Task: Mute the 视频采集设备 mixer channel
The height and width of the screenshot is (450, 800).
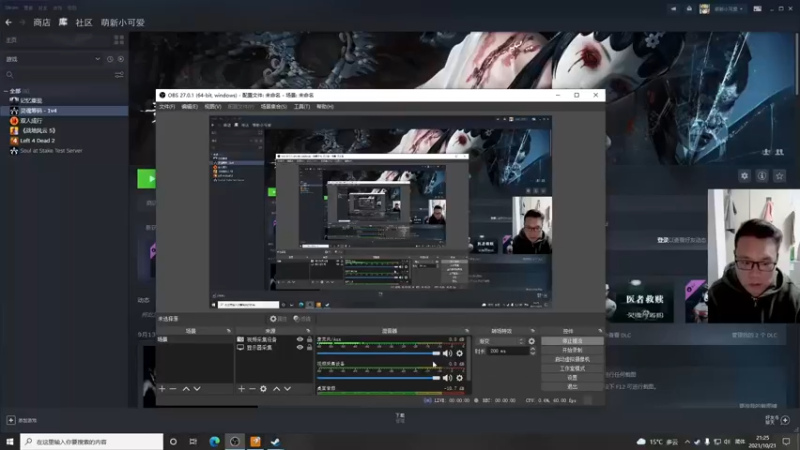Action: pyautogui.click(x=447, y=378)
